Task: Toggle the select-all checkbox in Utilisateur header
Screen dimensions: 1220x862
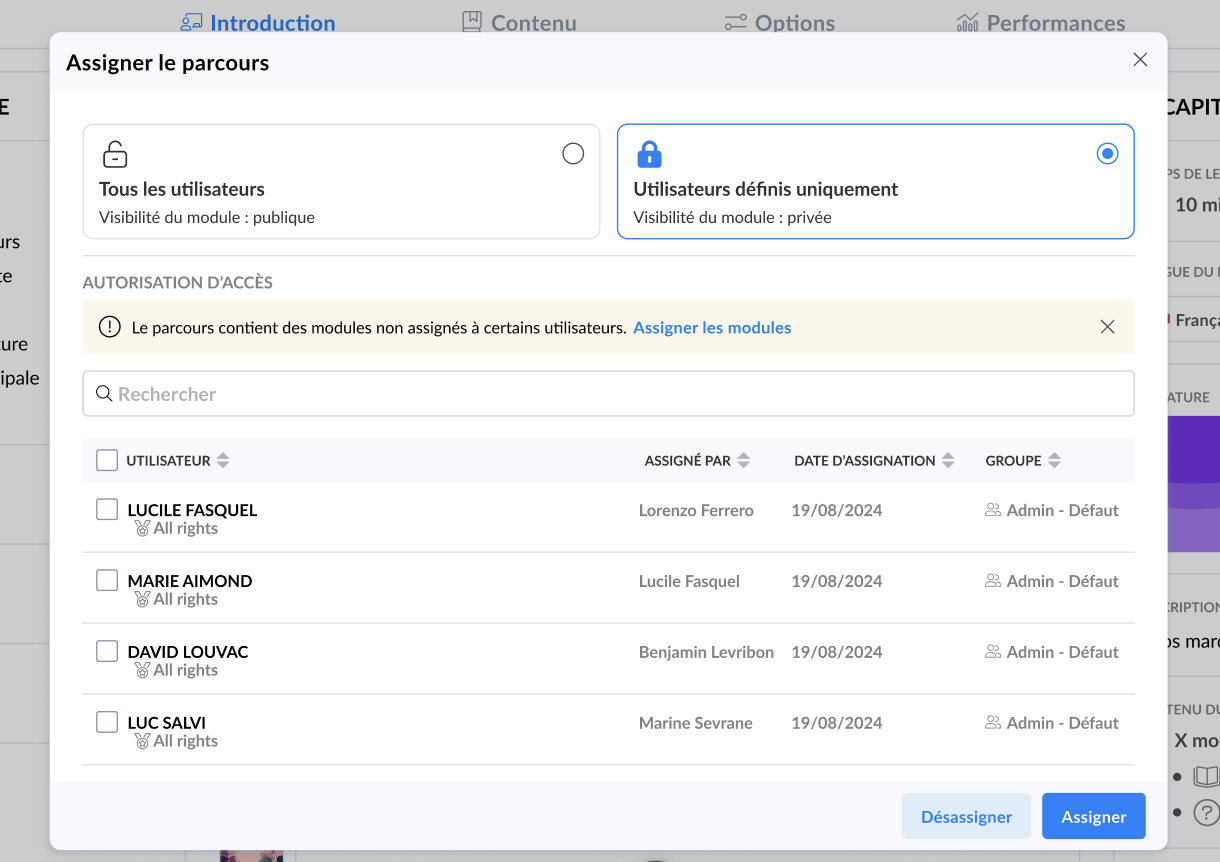Action: point(107,460)
